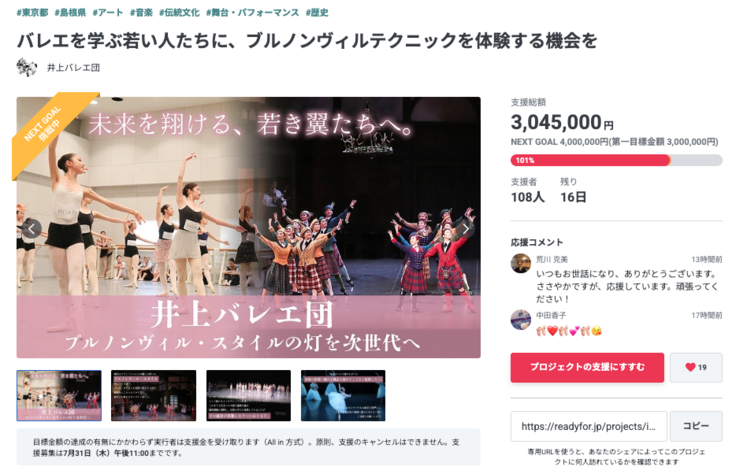Select the fourth thumbnail with blue stage
The height and width of the screenshot is (474, 736).
pos(343,396)
